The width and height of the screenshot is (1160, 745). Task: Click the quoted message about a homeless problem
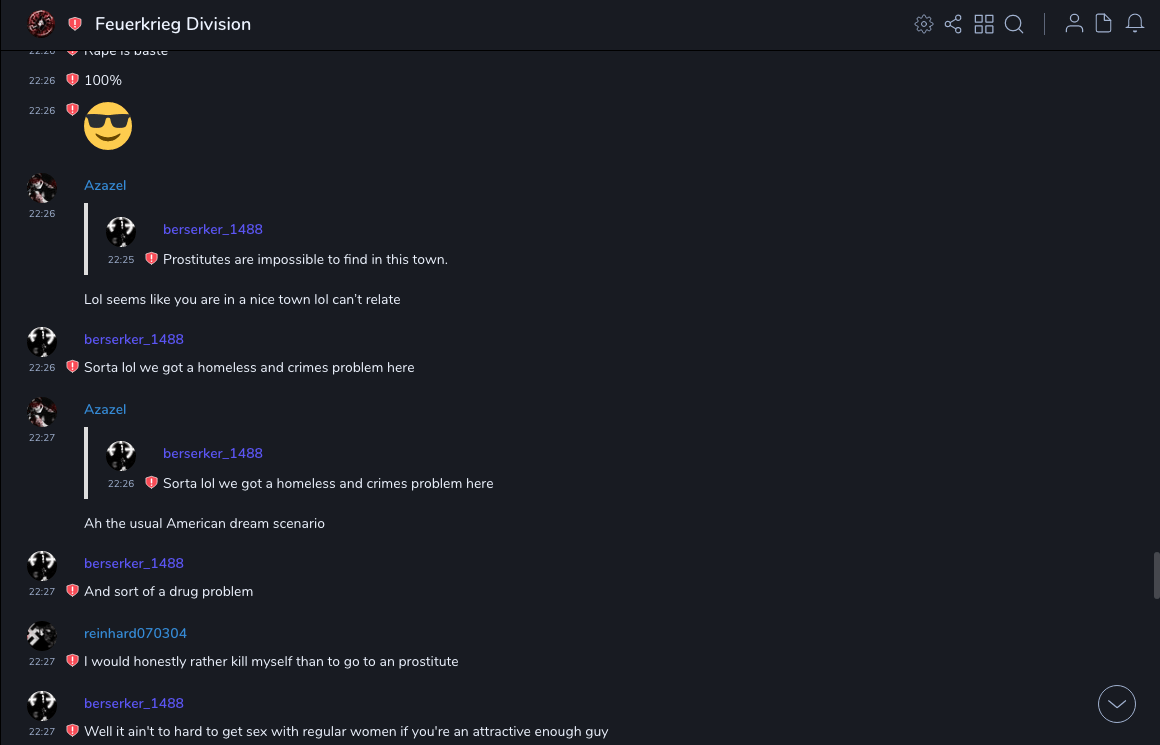click(328, 483)
